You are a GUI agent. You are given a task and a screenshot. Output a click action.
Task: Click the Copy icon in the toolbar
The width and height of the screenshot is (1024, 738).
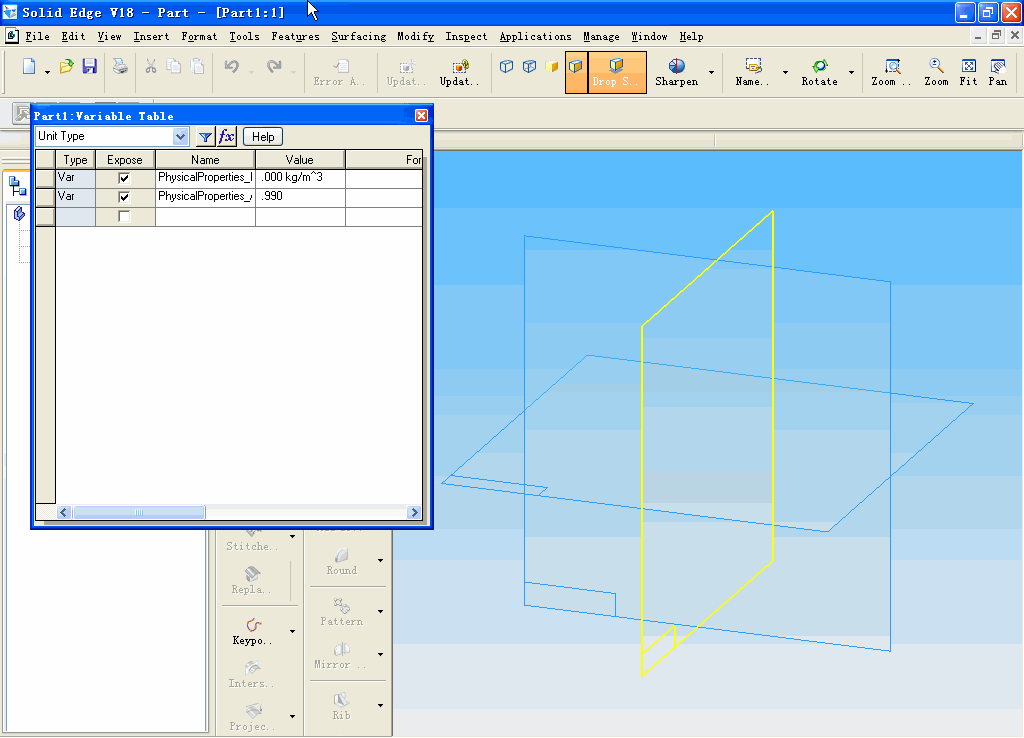coord(174,67)
